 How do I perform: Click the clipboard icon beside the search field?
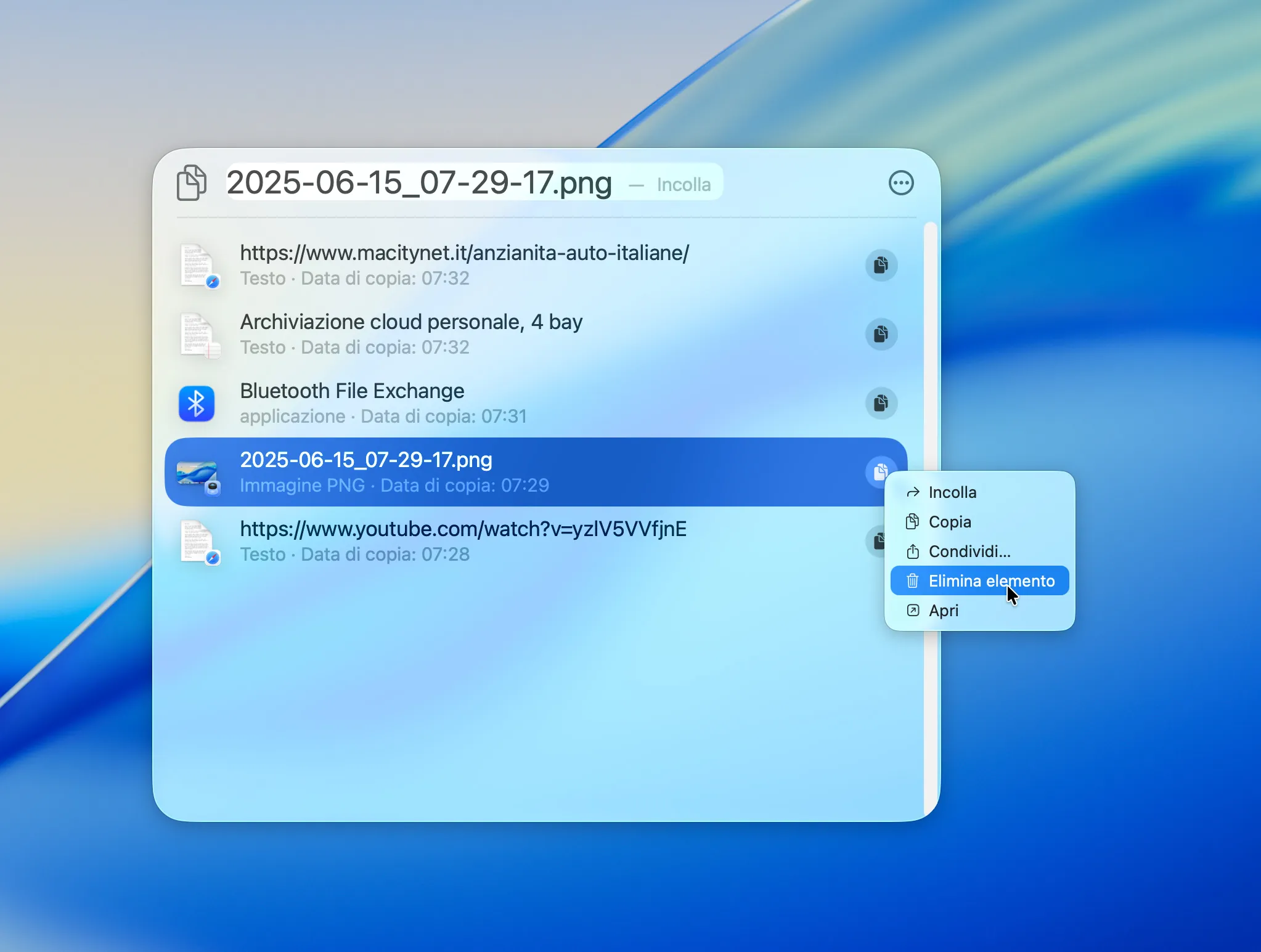[192, 183]
